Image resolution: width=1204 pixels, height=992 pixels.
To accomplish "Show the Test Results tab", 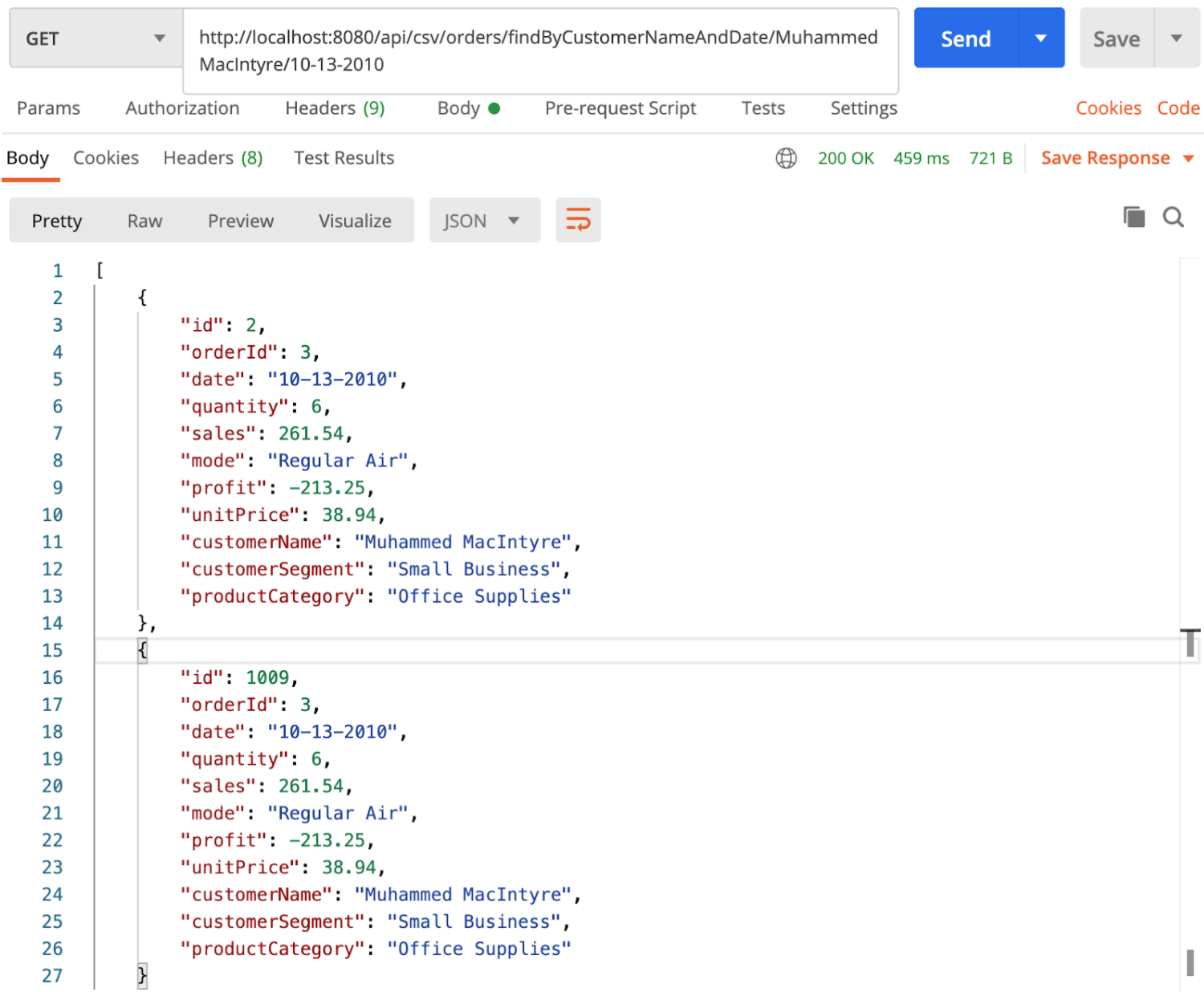I will point(344,158).
